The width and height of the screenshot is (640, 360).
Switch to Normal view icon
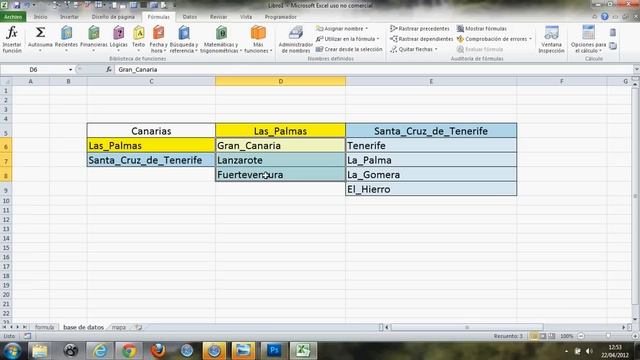[533, 336]
